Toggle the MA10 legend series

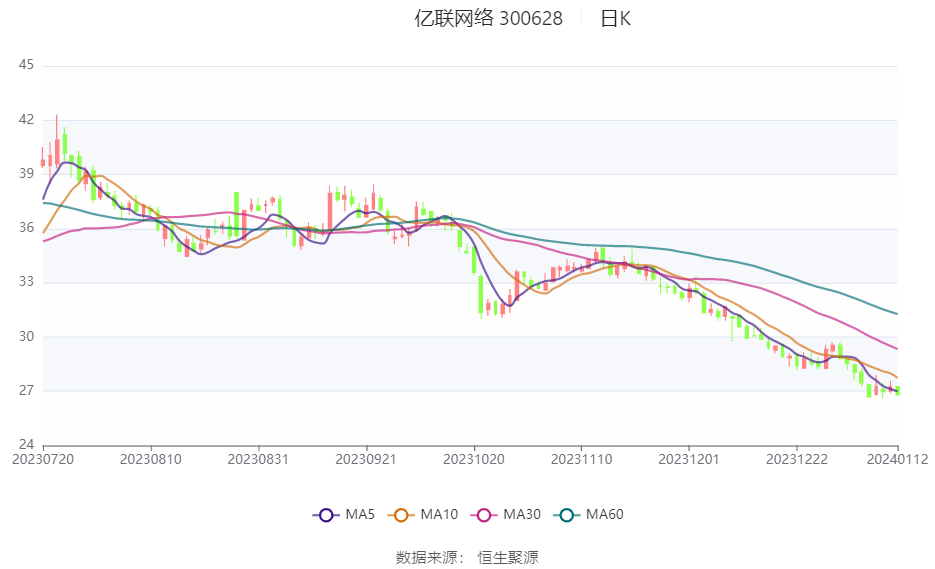(x=423, y=515)
